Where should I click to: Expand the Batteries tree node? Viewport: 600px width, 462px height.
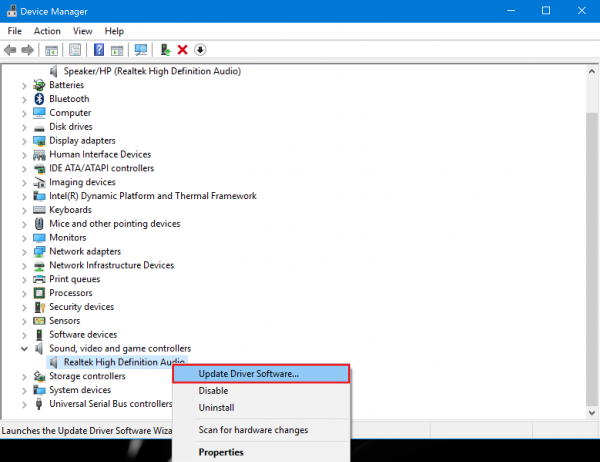pos(24,86)
